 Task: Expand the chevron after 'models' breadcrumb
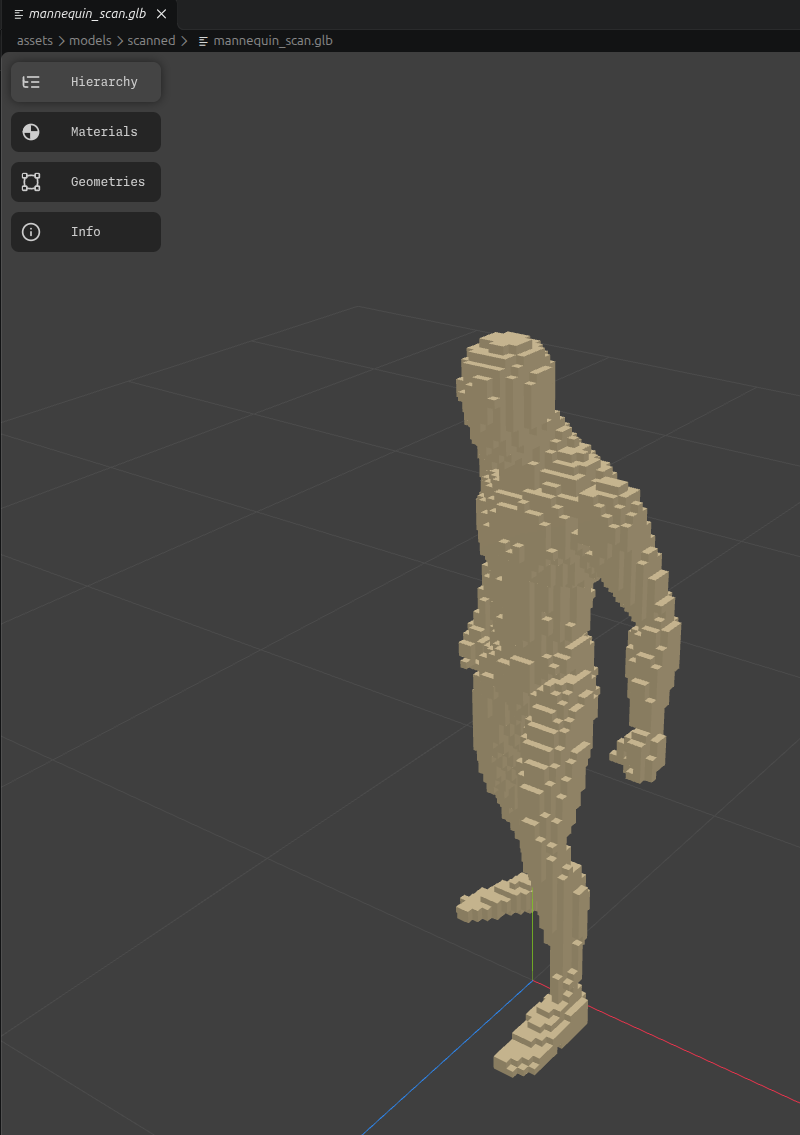point(119,41)
